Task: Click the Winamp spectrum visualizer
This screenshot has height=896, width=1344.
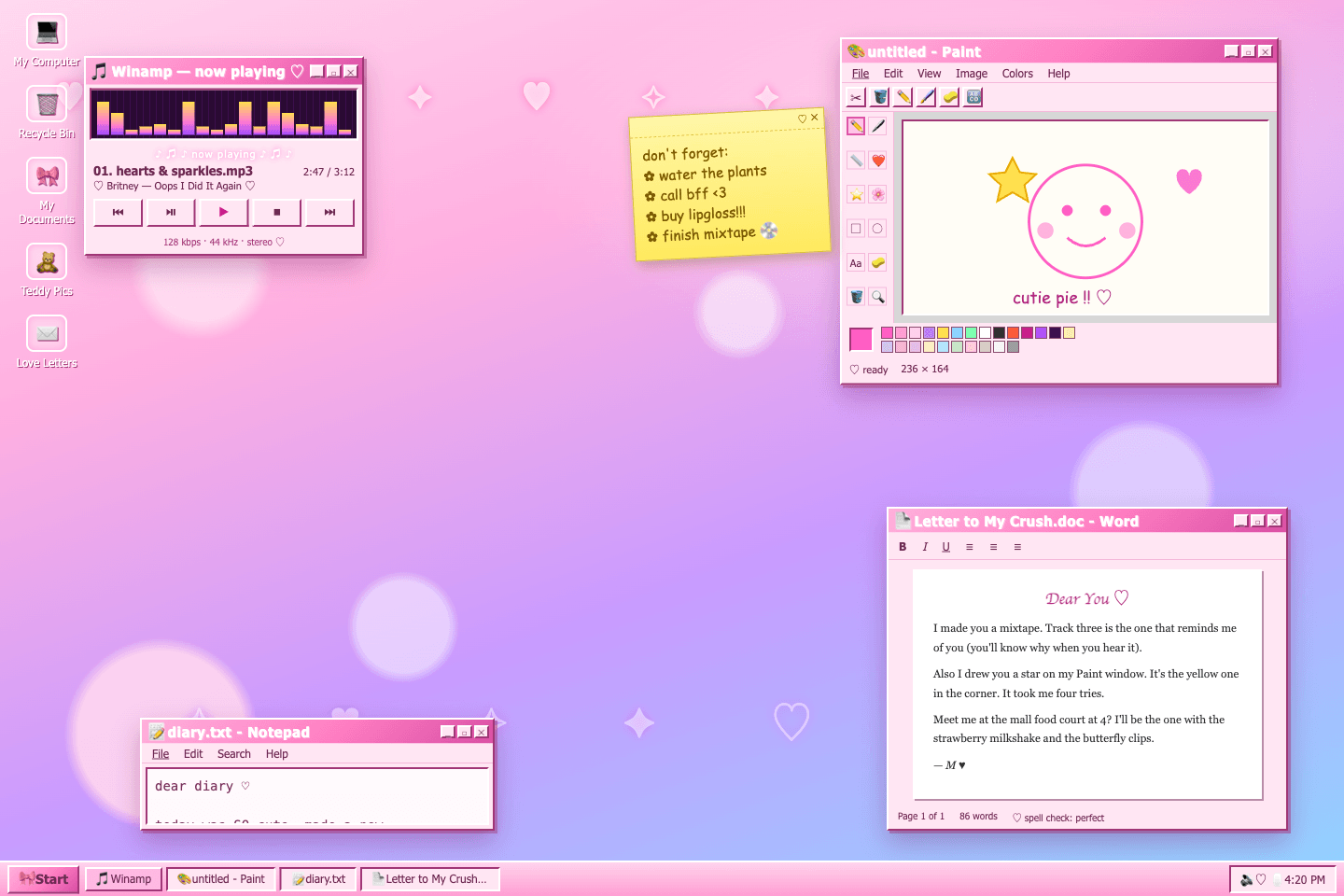Action: (223, 114)
